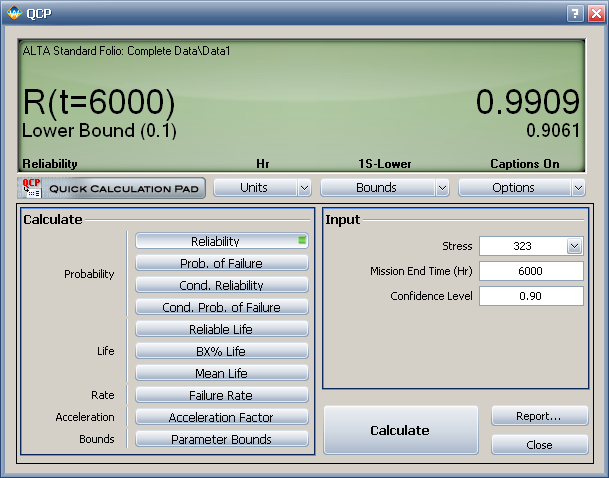Click the QCP app icon in title bar
The height and width of the screenshot is (478, 609).
tap(13, 13)
